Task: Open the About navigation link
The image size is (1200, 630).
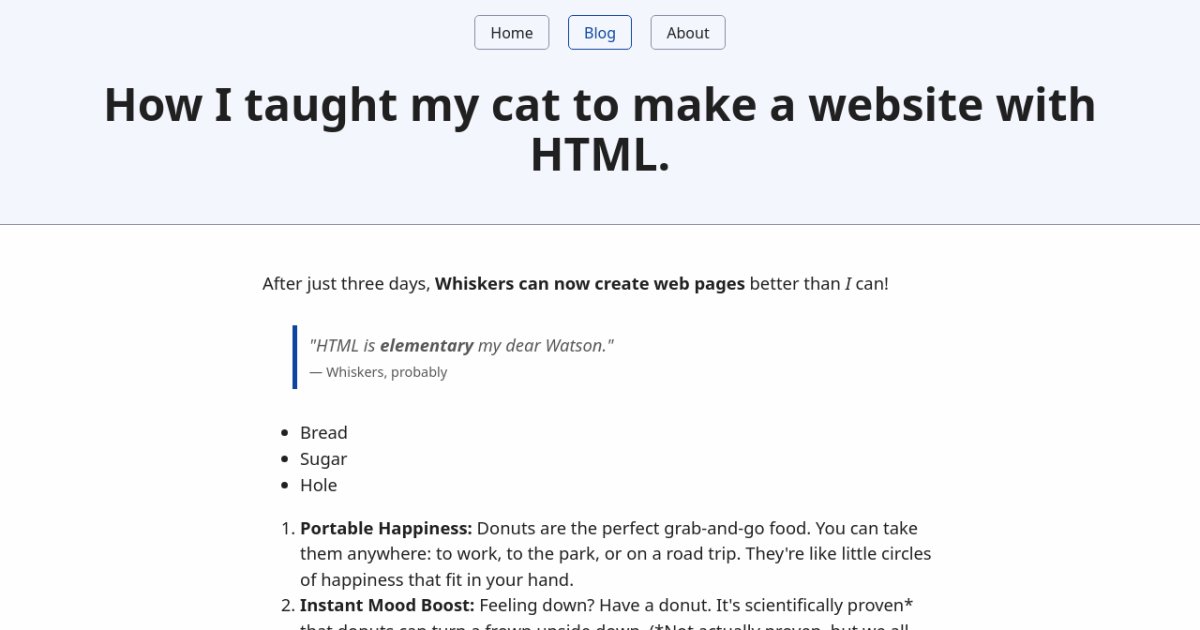Action: [688, 33]
